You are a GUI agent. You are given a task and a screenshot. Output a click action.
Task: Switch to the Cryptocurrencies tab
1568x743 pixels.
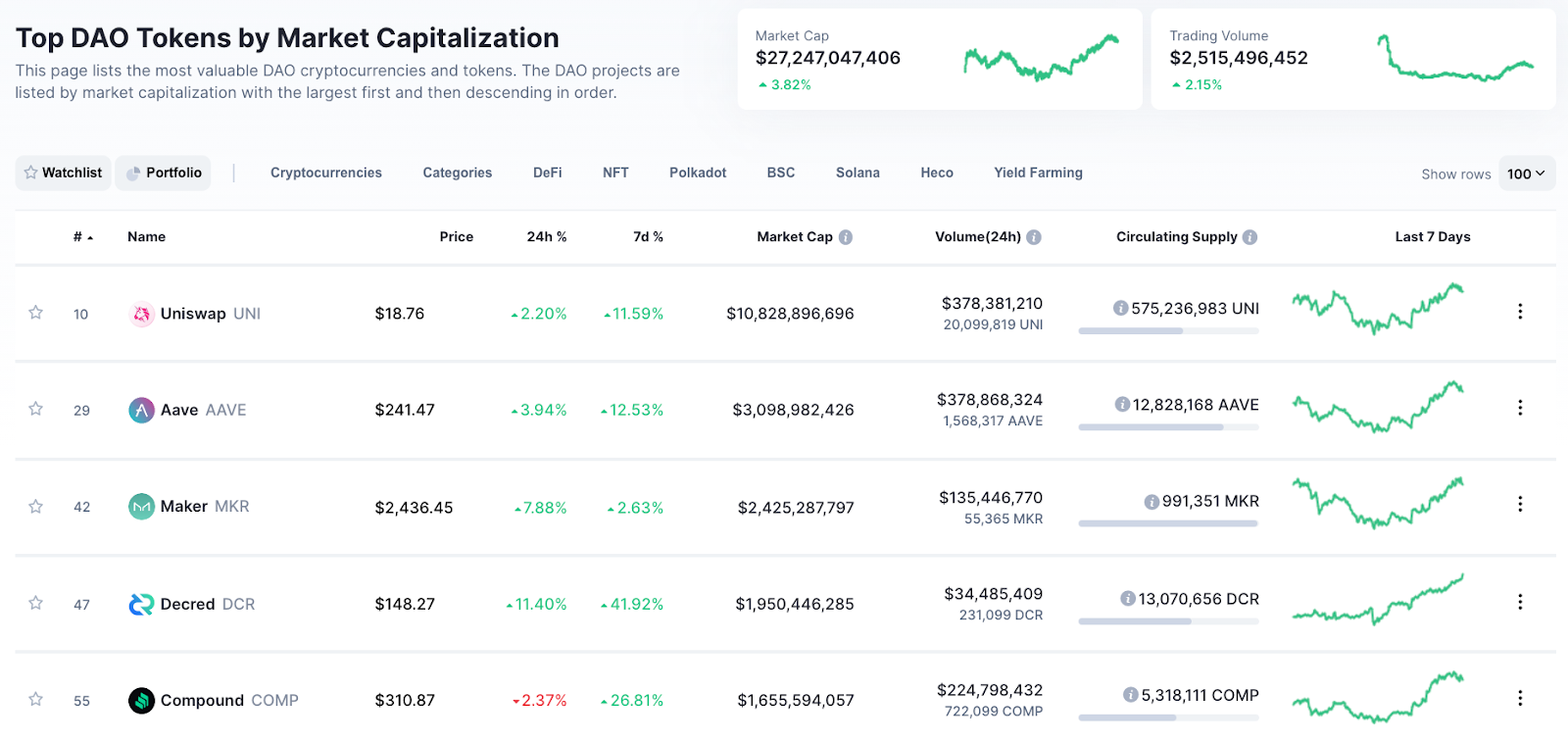pos(326,173)
